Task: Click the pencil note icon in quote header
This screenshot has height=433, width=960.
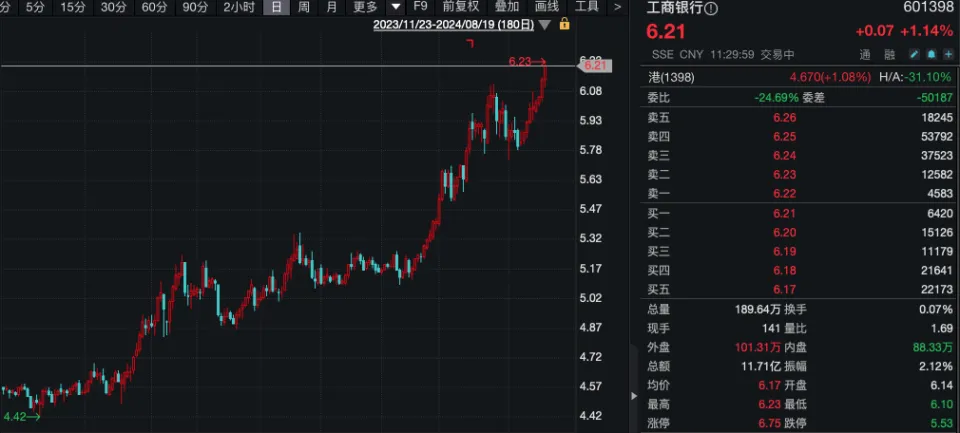Action: pos(912,53)
